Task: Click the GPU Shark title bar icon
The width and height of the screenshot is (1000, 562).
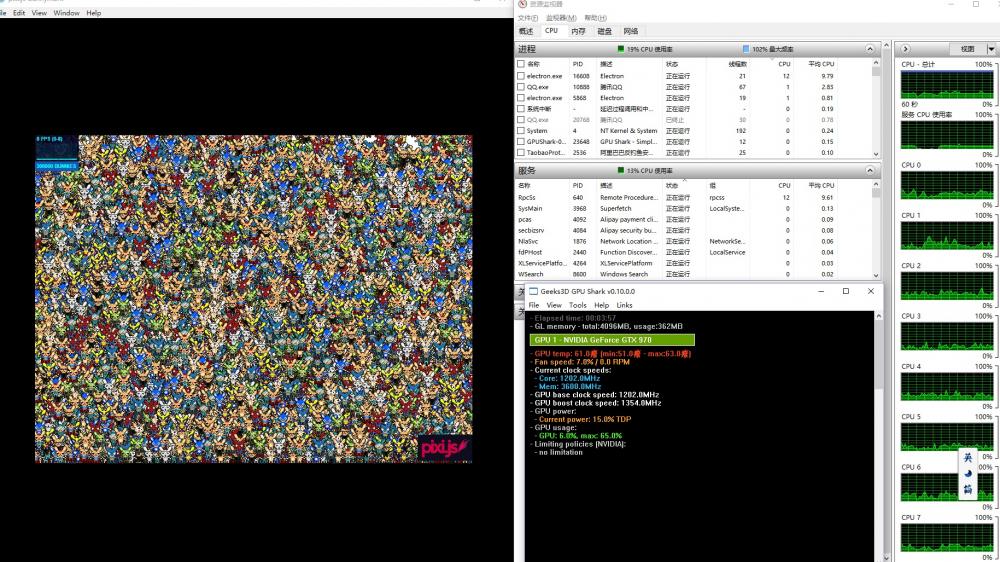Action: [x=534, y=291]
